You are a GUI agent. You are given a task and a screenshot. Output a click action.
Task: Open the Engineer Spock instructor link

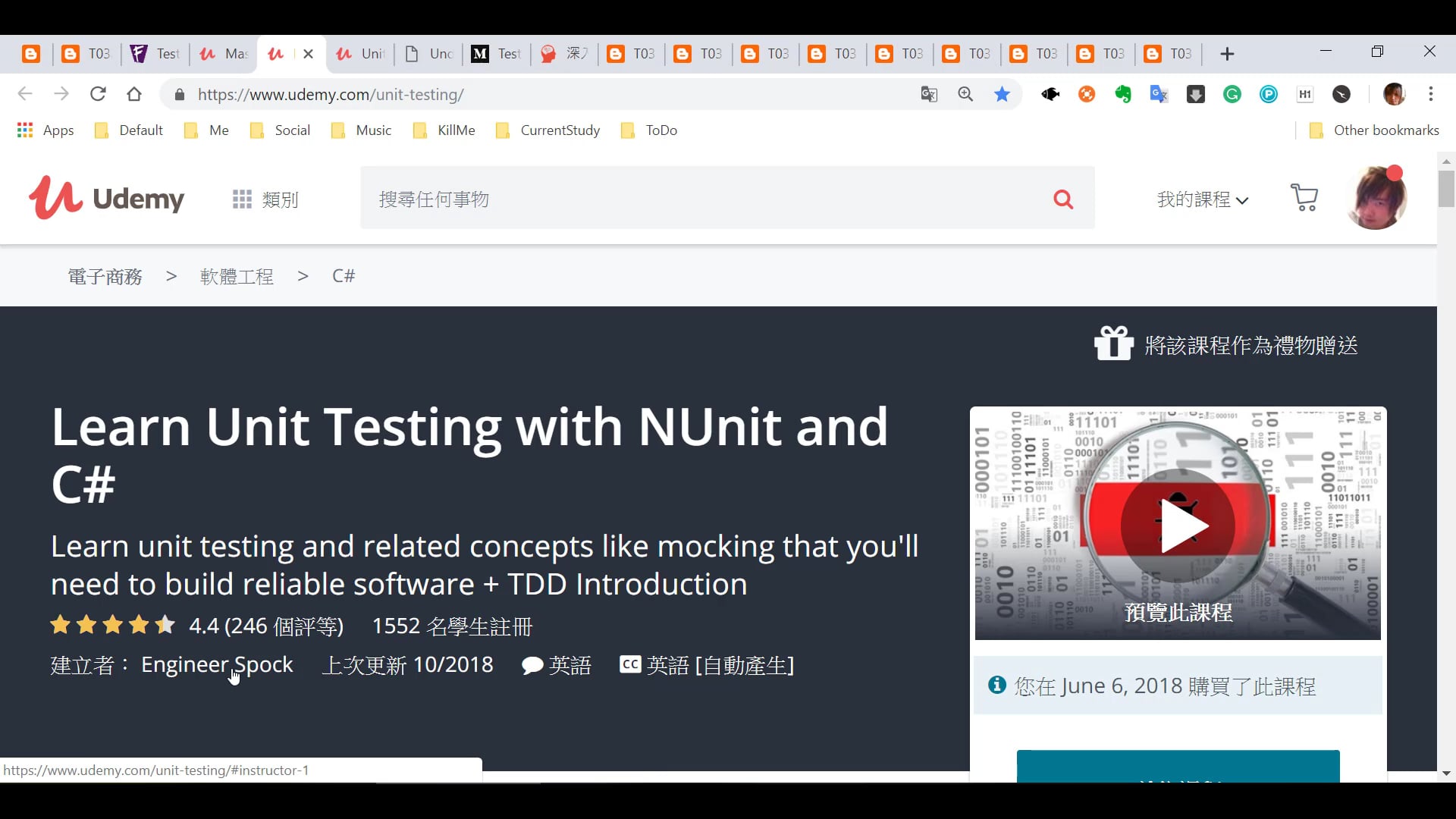tap(217, 664)
